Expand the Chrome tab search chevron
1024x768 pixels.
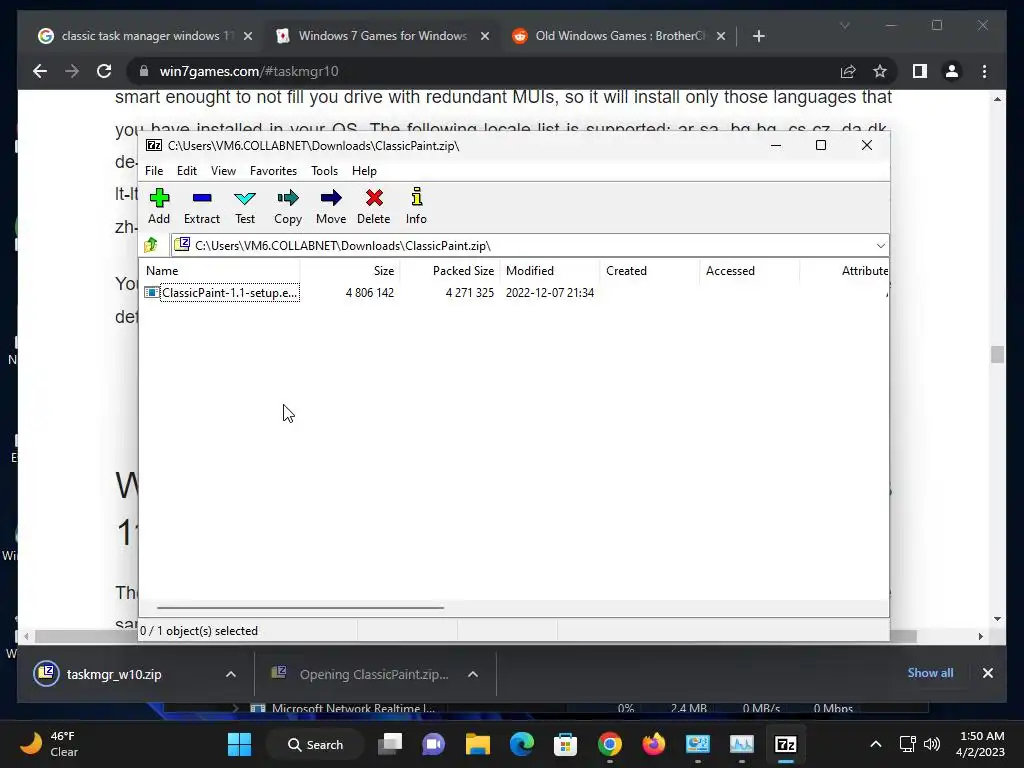tap(844, 25)
